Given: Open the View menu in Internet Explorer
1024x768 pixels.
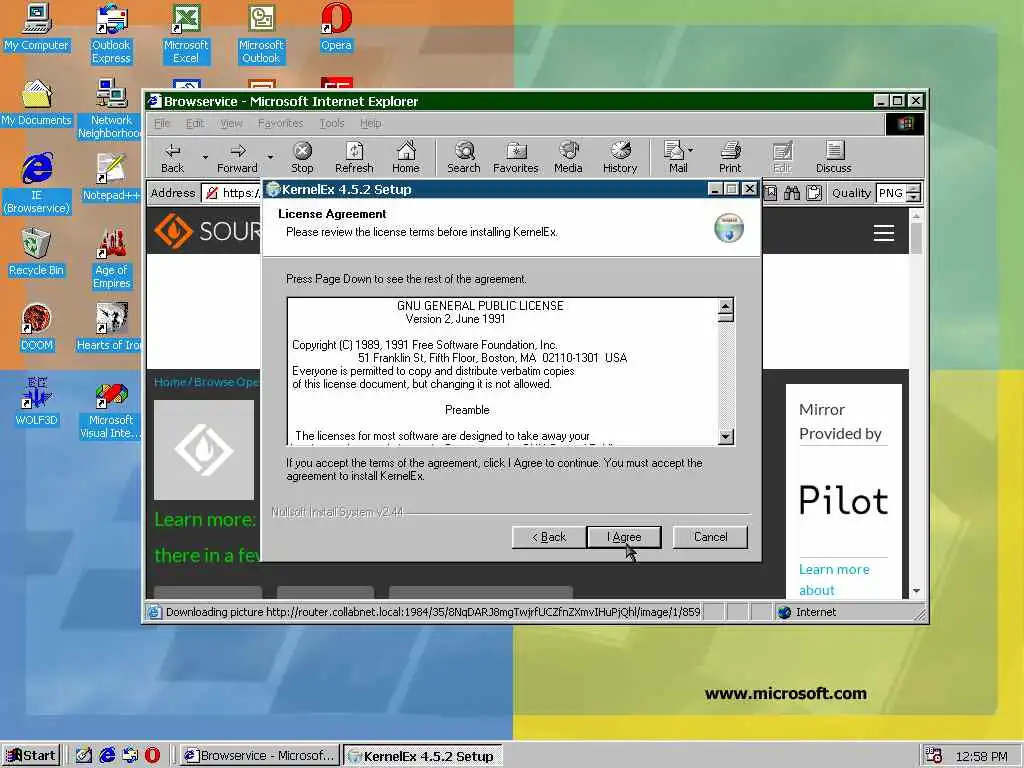Looking at the screenshot, I should [x=231, y=123].
